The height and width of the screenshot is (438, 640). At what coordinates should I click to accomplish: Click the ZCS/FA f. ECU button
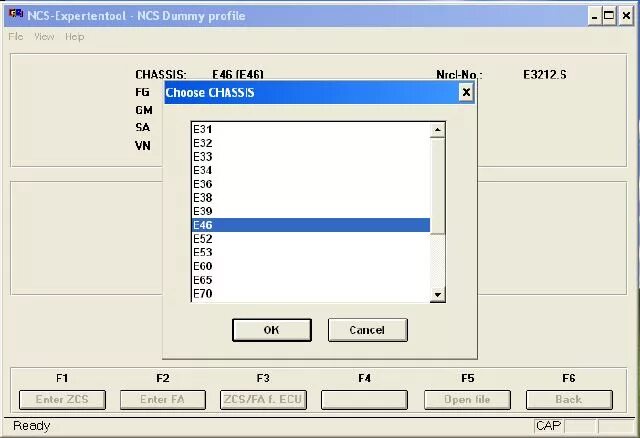(263, 400)
